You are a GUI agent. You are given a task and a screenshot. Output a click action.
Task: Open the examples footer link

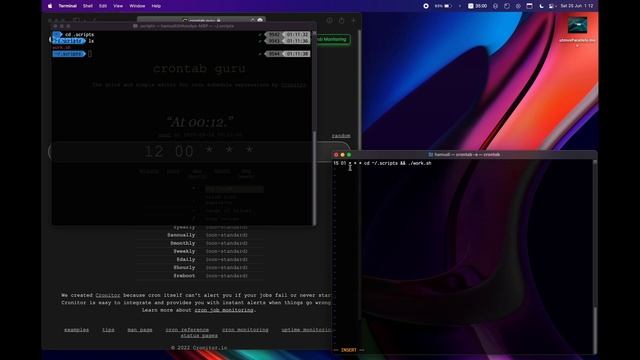point(76,330)
